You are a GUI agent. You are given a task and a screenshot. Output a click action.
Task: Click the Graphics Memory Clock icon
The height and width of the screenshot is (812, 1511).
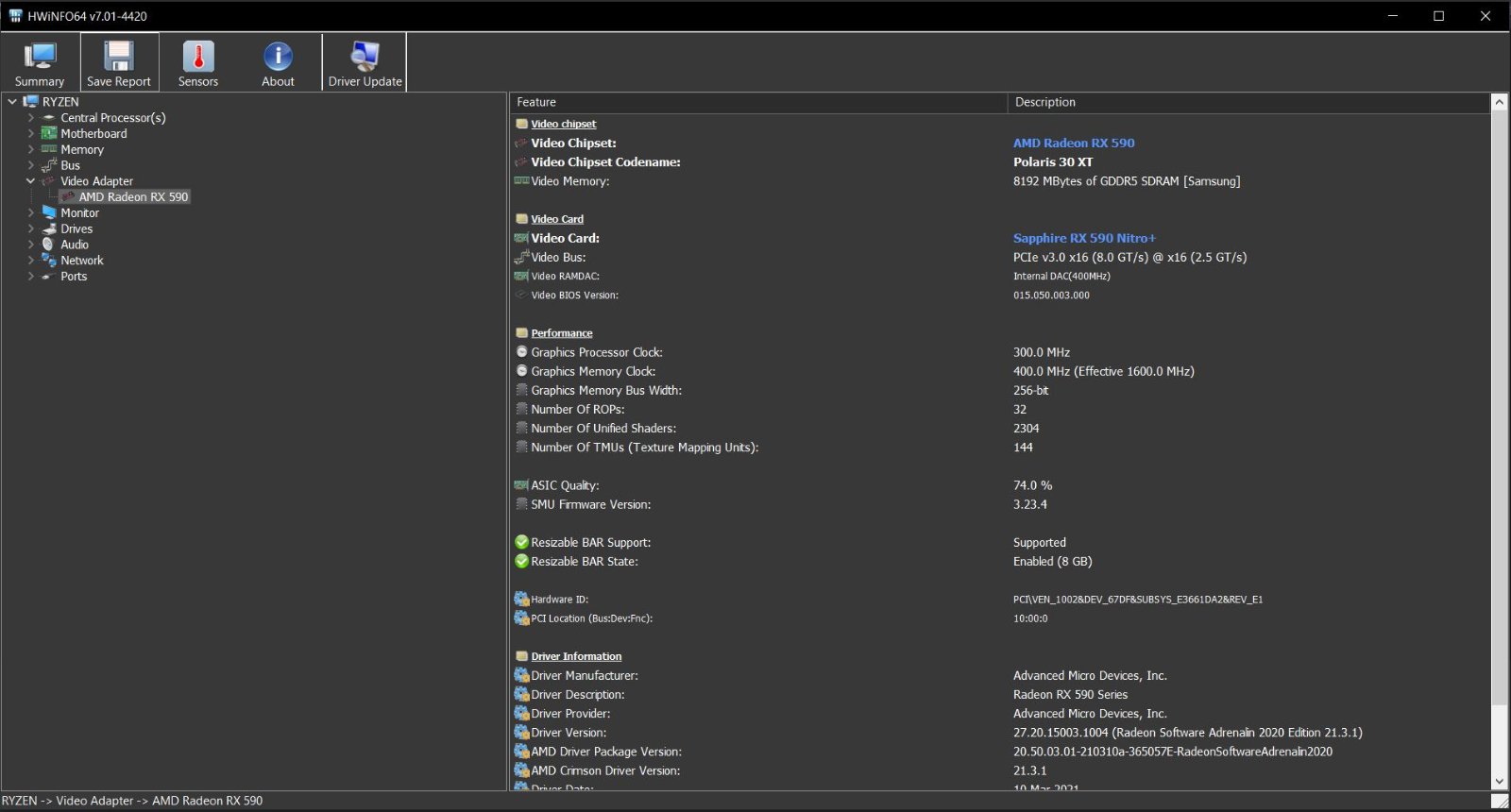521,370
